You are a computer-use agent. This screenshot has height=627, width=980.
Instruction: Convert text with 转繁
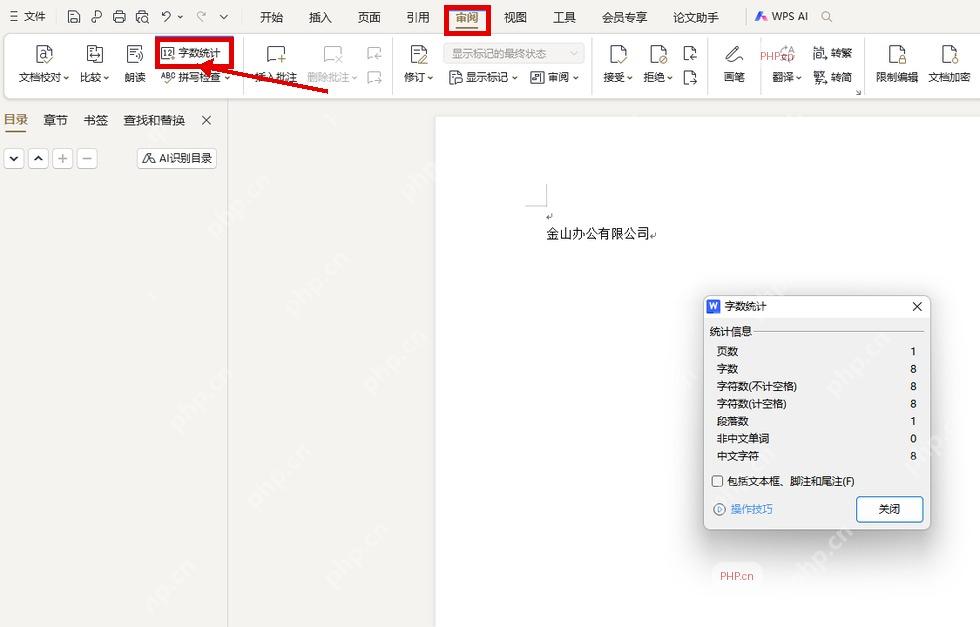point(832,53)
